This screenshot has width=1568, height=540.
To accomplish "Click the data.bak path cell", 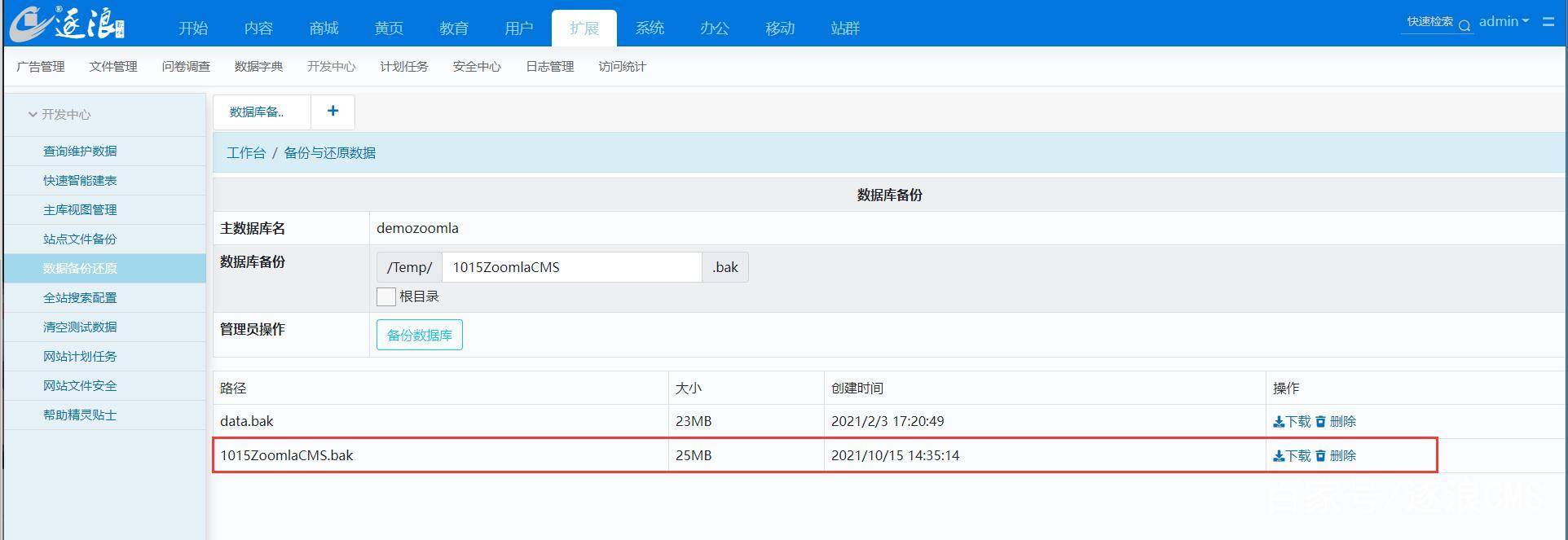I will click(441, 422).
